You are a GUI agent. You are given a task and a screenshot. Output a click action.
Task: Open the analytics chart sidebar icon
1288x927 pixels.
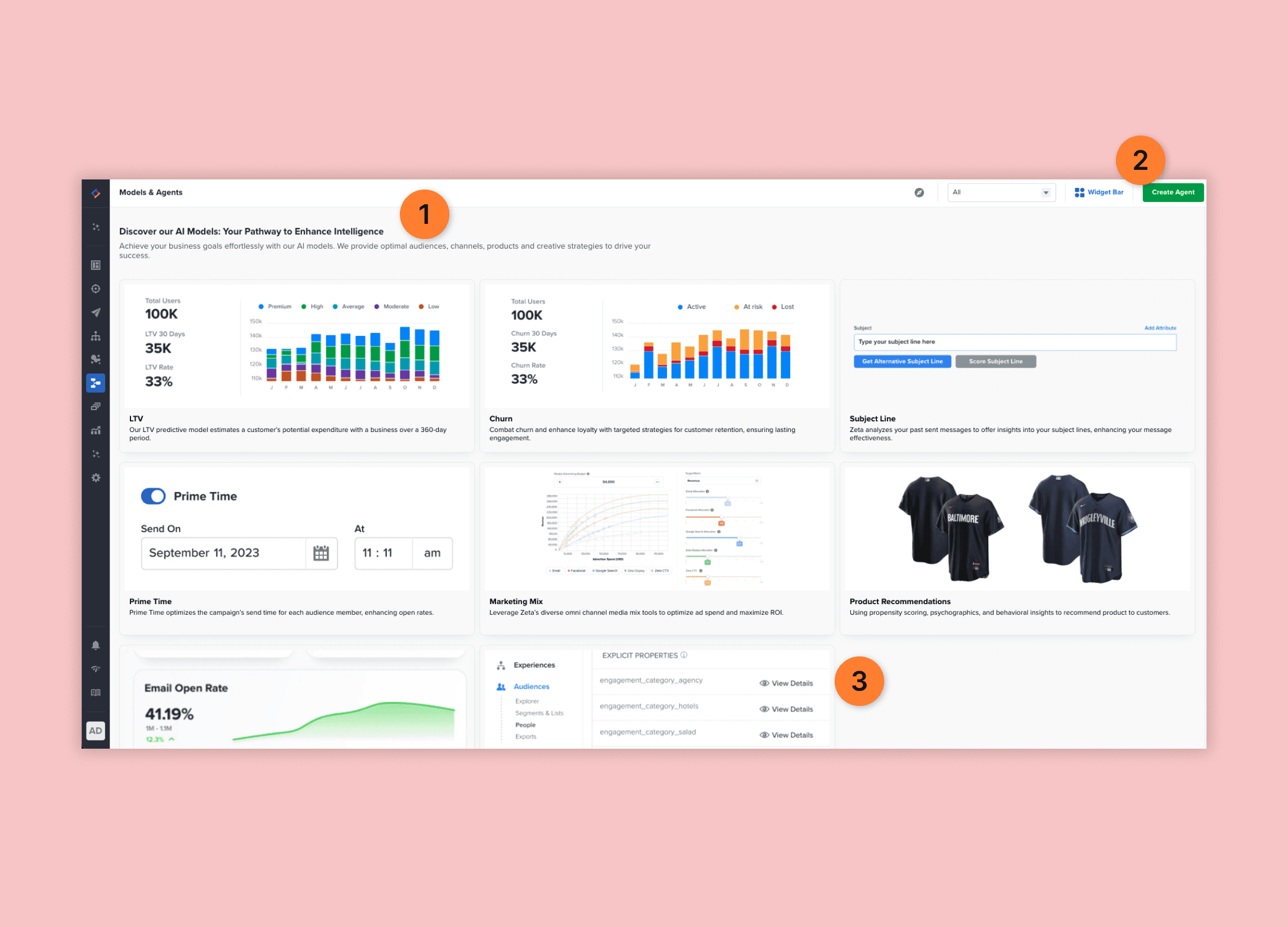coord(96,430)
